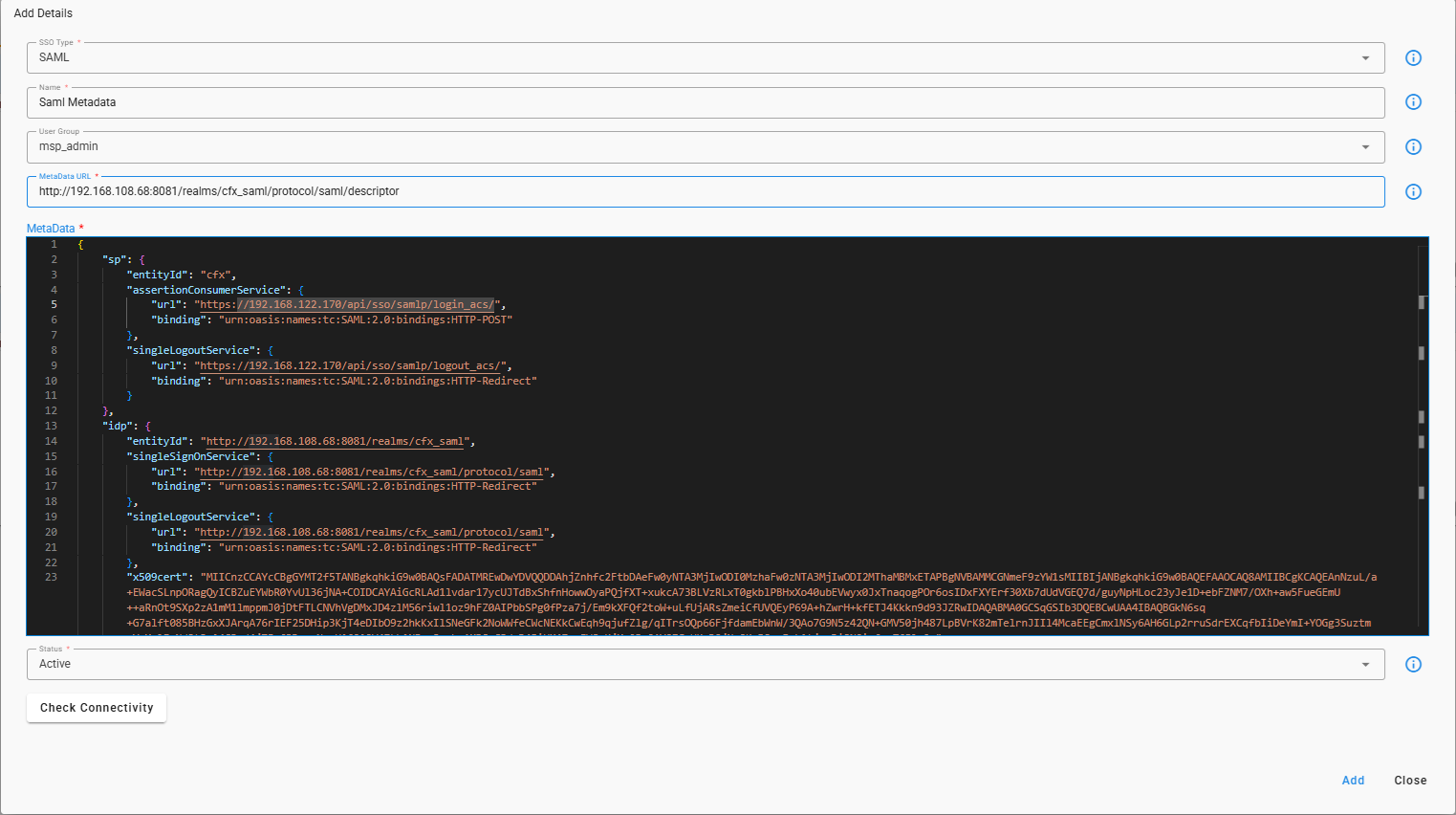1456x815 pixels.
Task: Expand the User Group dropdown showing msp_admin
Action: (x=669, y=146)
